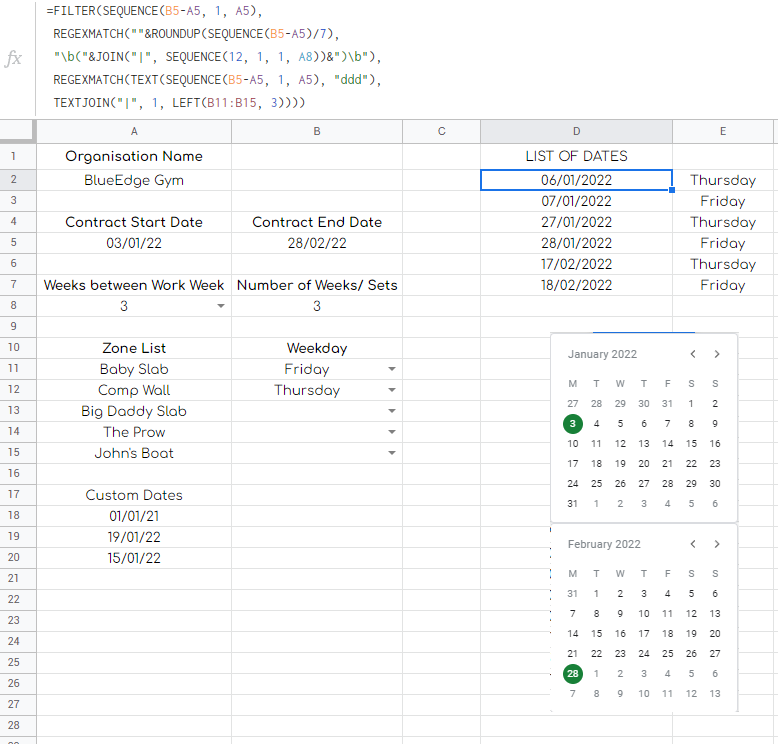
Task: Pick day 17 in February 2022 calendar
Action: click(644, 634)
